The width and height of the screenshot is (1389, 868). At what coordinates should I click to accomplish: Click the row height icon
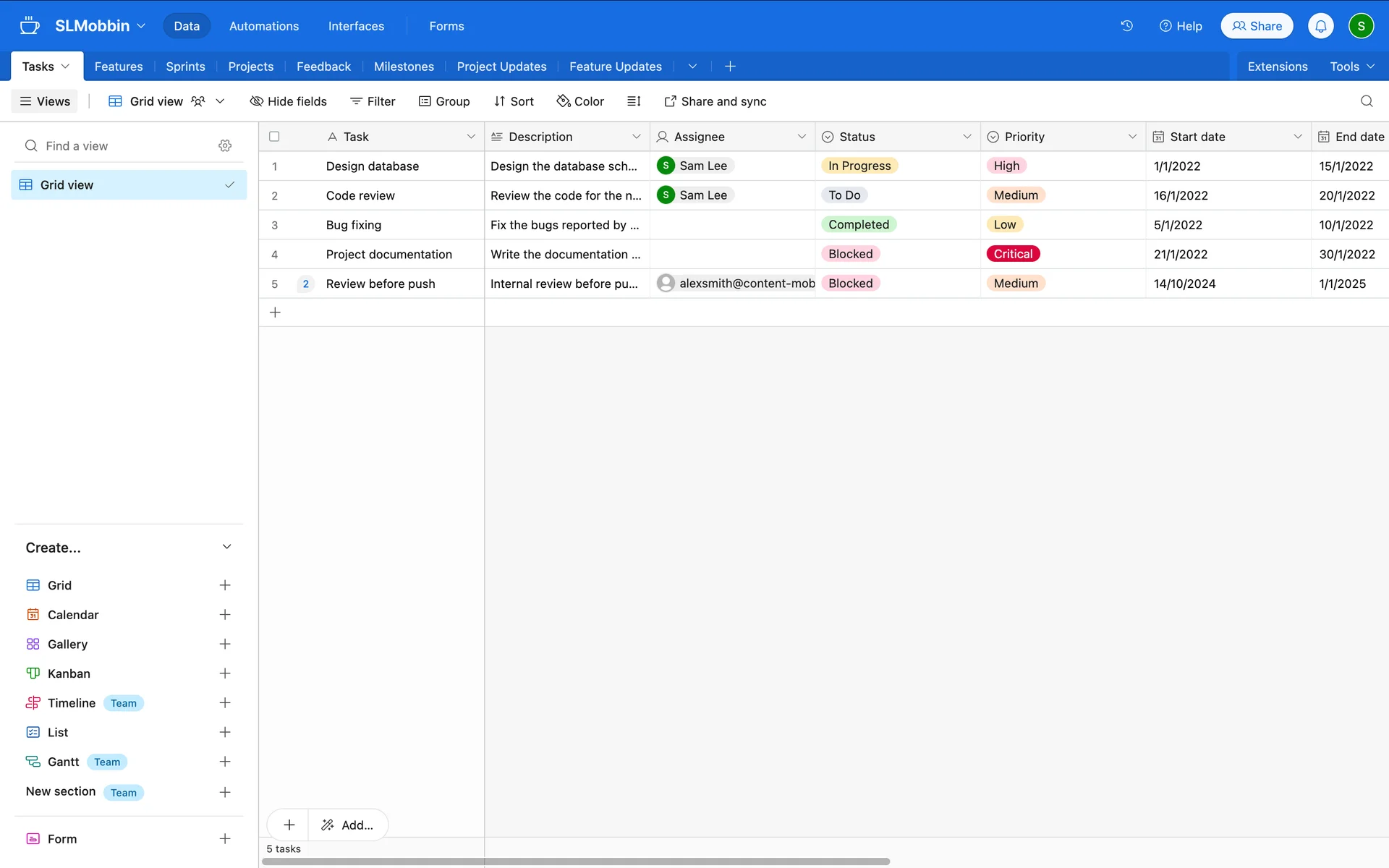(634, 101)
